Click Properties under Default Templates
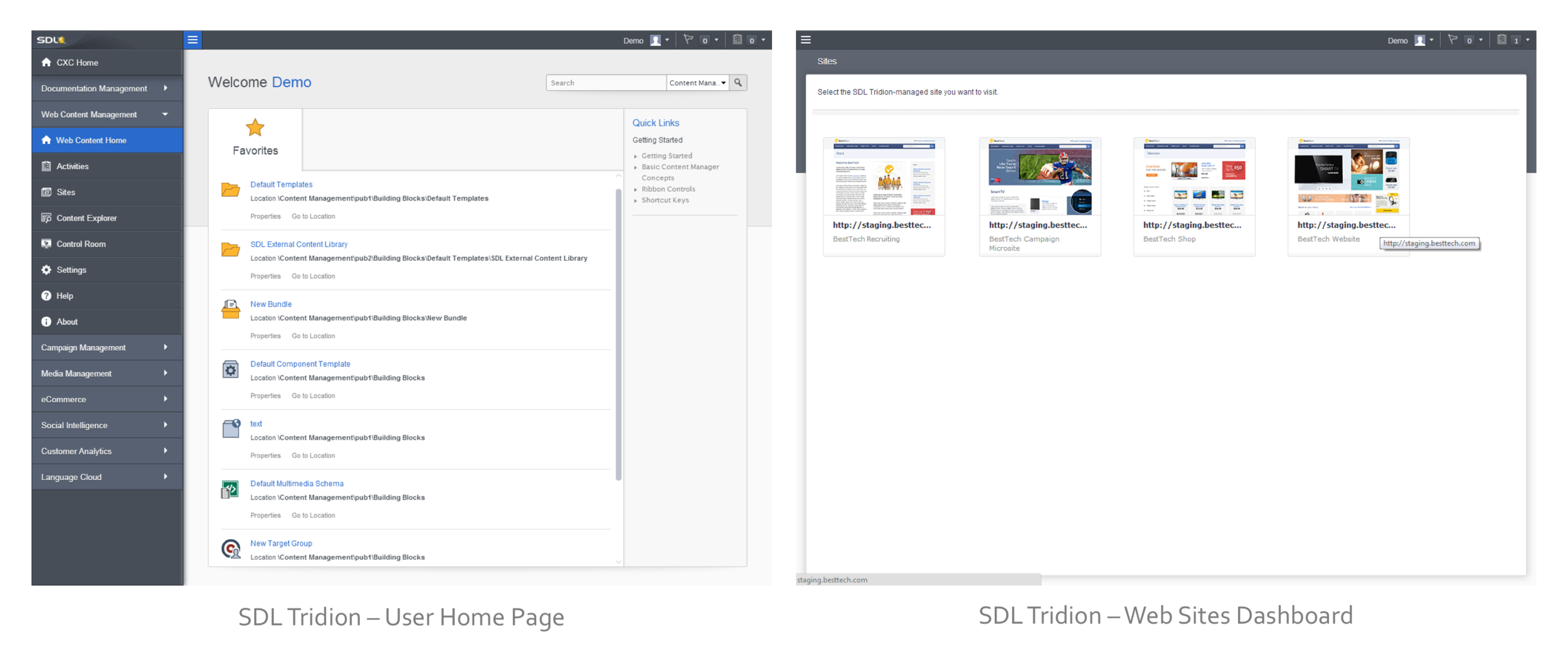Image resolution: width=1568 pixels, height=665 pixels. pos(265,216)
